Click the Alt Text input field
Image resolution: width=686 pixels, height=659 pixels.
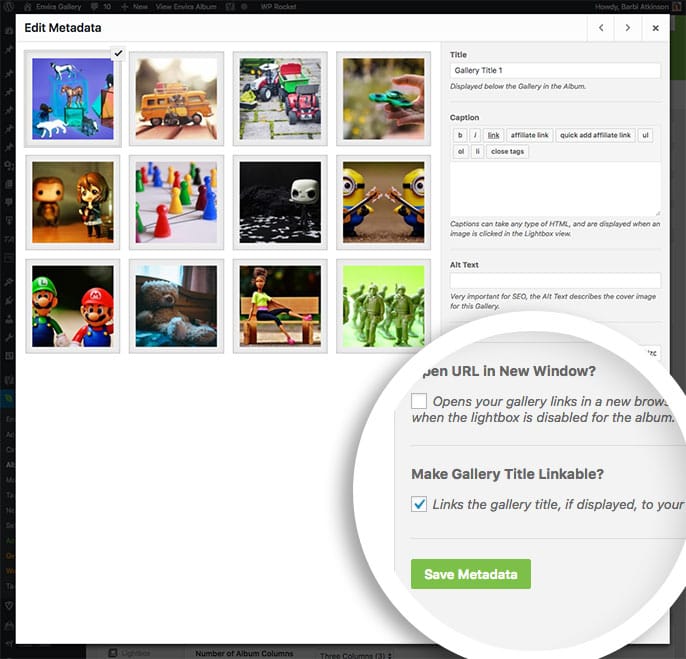coord(555,280)
